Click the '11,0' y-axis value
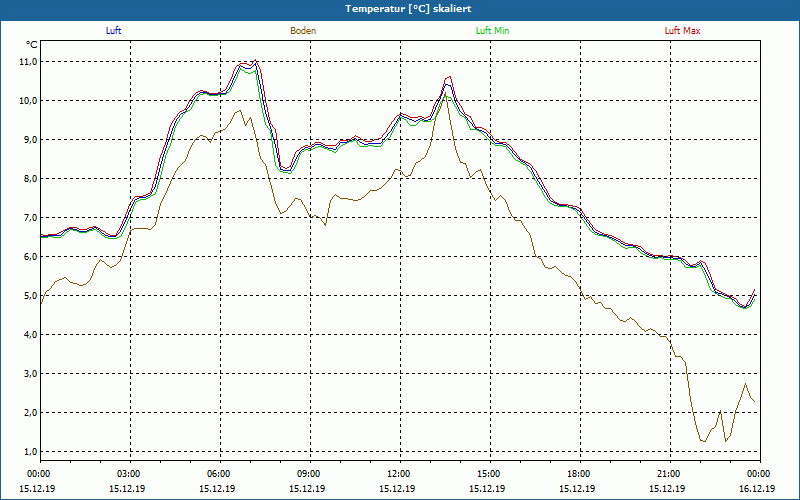Screen dimensions: 800x500 click(x=28, y=62)
